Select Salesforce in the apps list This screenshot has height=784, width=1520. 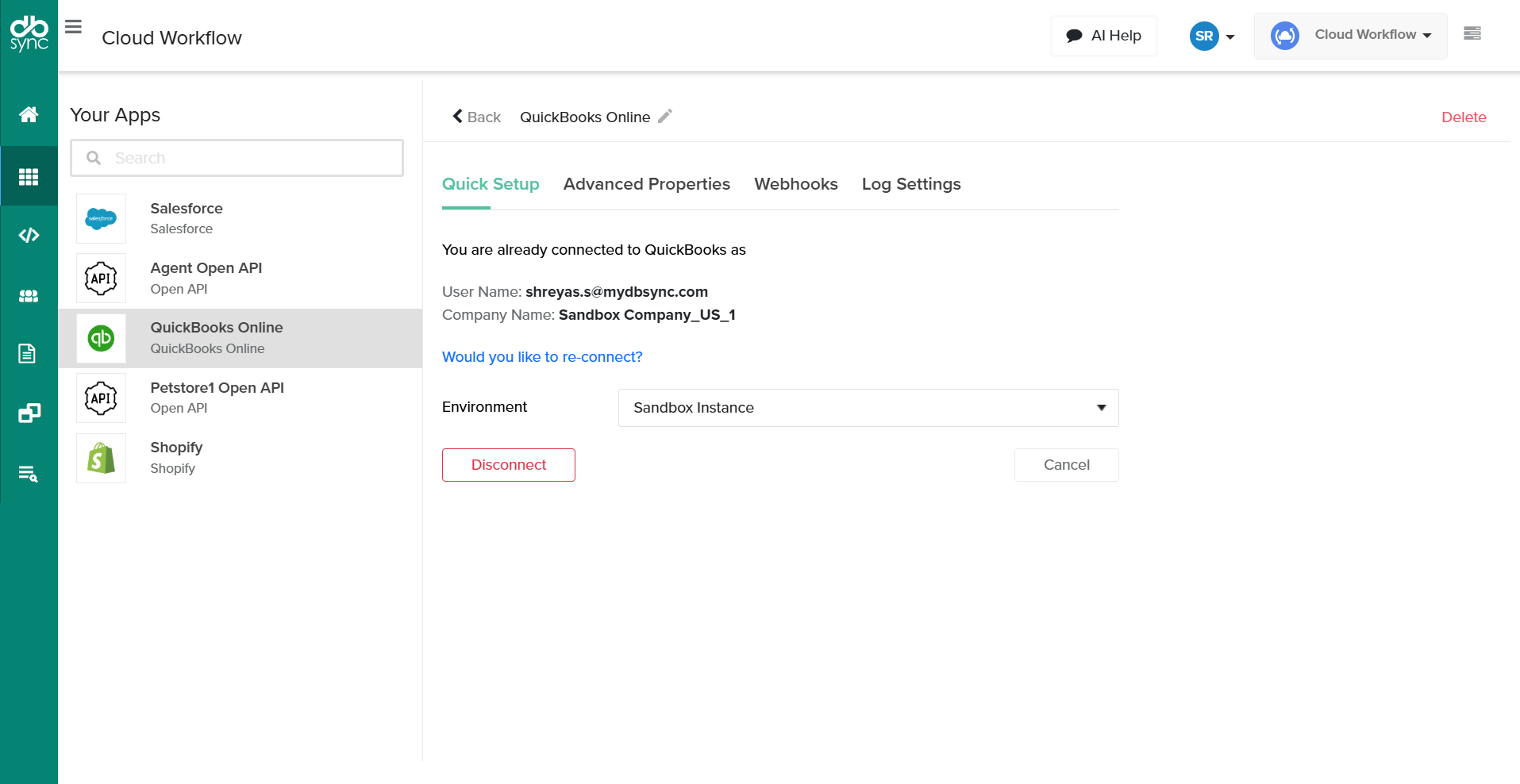click(x=187, y=218)
